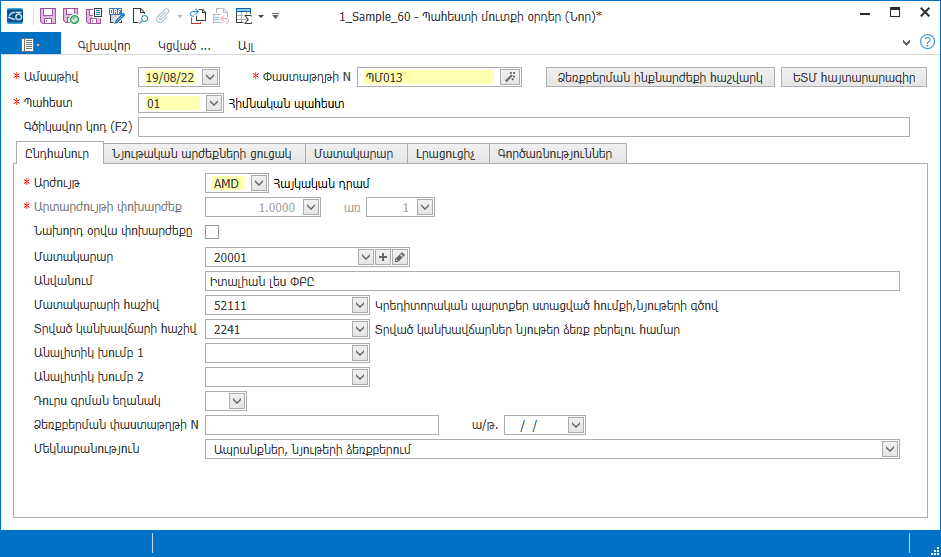Viewport: 941px width, 557px height.
Task: Toggle the Նախորդ օրվա փոխարժեքը checkbox
Action: click(212, 232)
